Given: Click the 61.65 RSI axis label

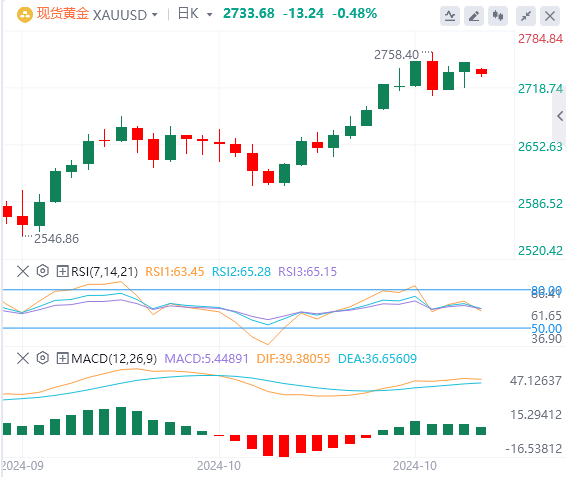Looking at the screenshot, I should tap(547, 316).
